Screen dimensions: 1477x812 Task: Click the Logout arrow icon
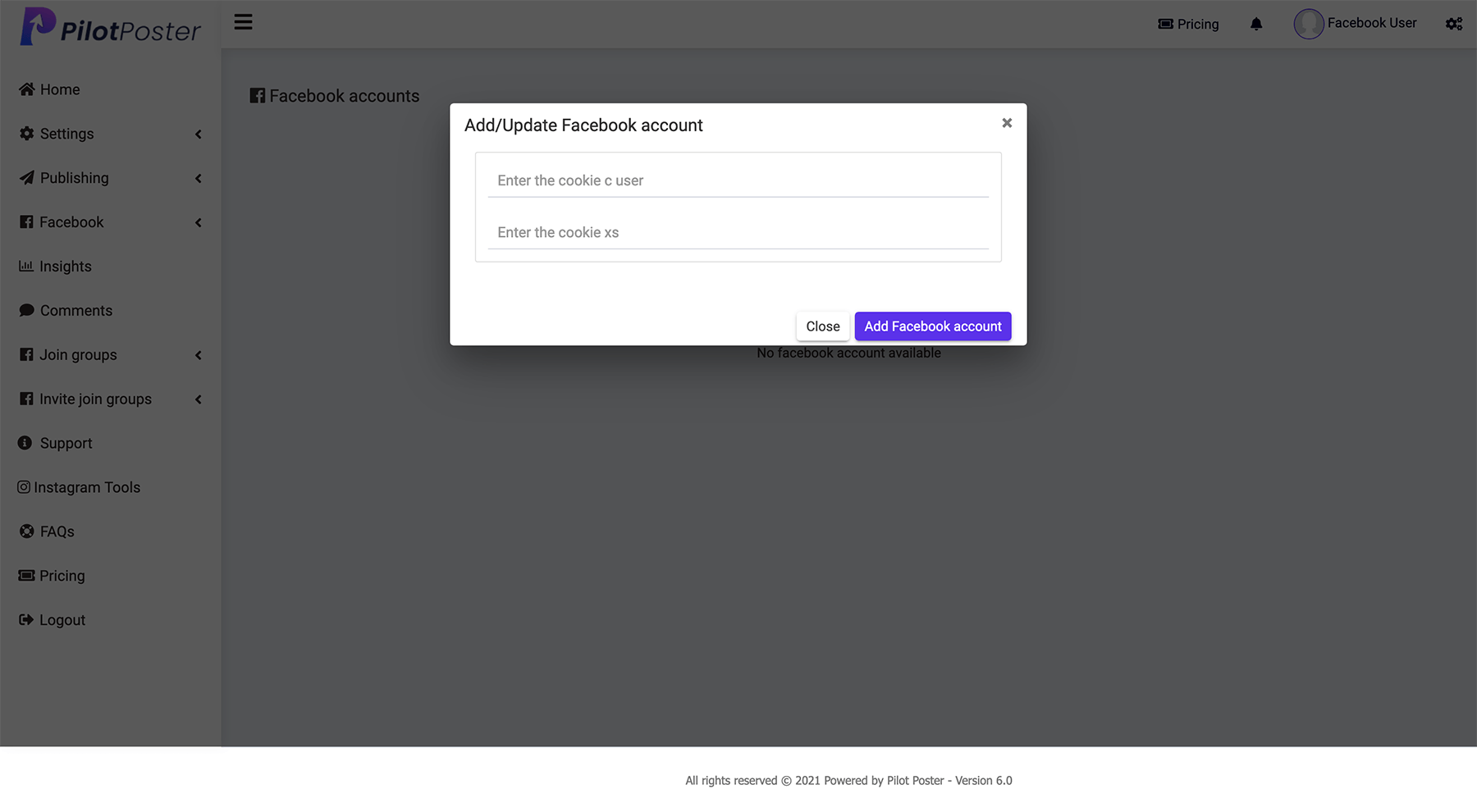pyautogui.click(x=26, y=620)
